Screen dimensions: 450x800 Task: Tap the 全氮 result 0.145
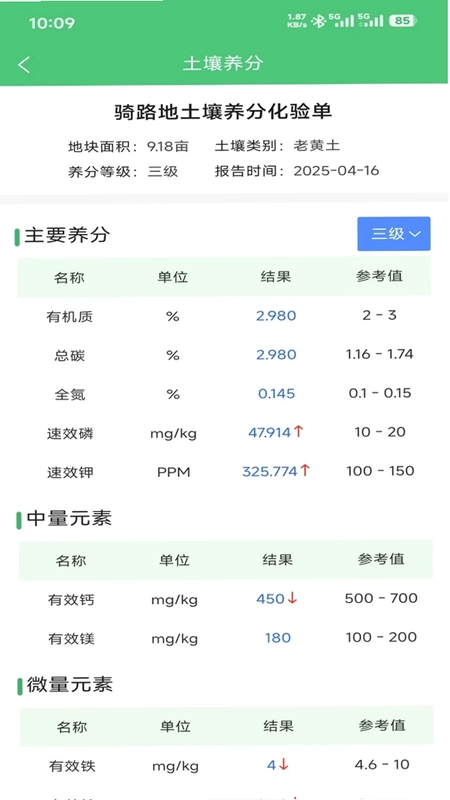coord(276,394)
